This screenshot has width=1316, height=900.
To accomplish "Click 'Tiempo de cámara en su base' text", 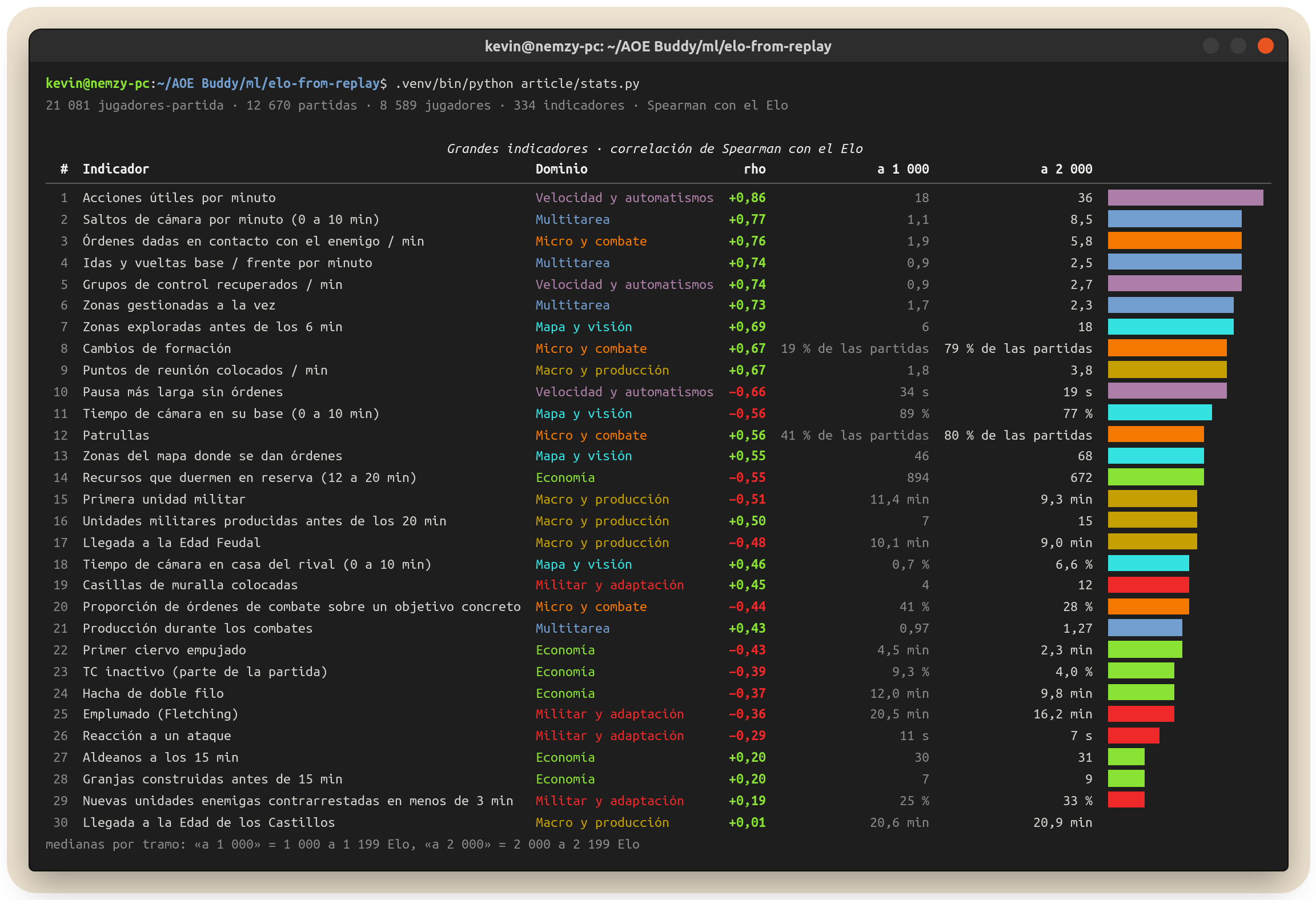I will tap(183, 413).
